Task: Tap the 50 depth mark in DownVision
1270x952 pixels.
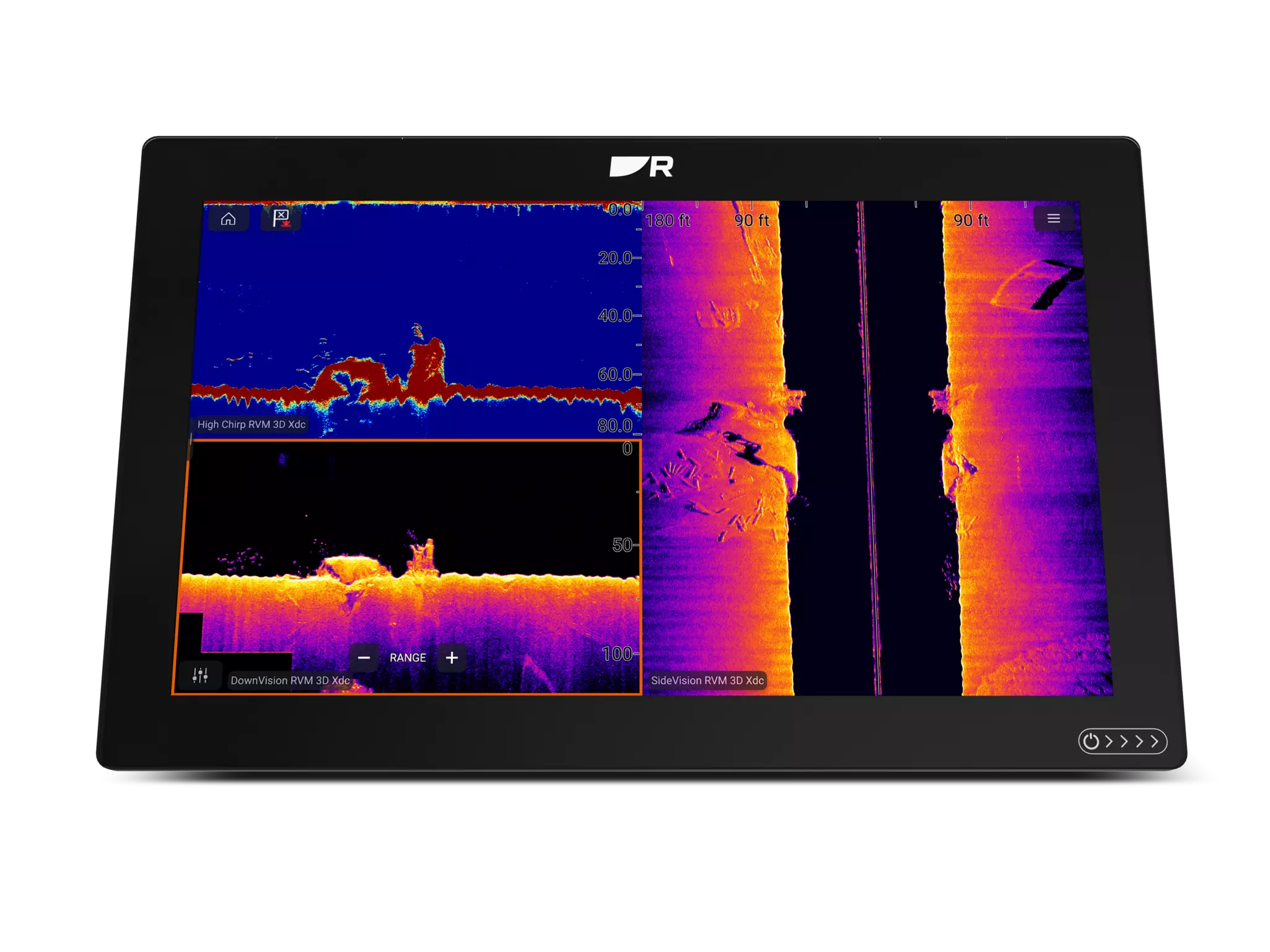Action: click(x=623, y=545)
